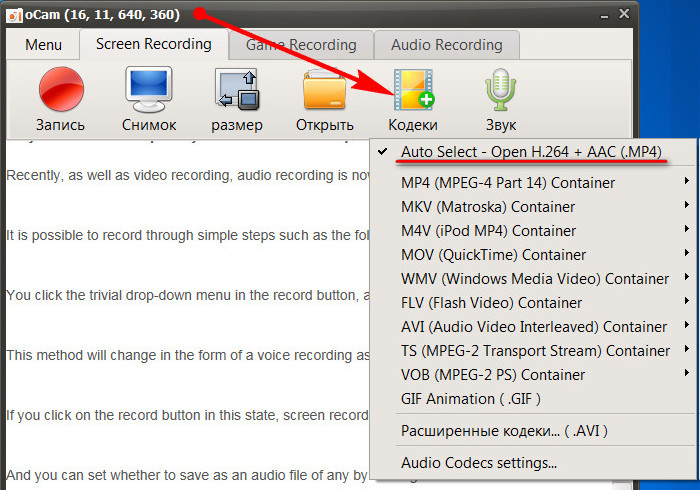700x490 pixels.
Task: Choose Расширенные кодеки... (.AVI)
Action: tap(533, 431)
